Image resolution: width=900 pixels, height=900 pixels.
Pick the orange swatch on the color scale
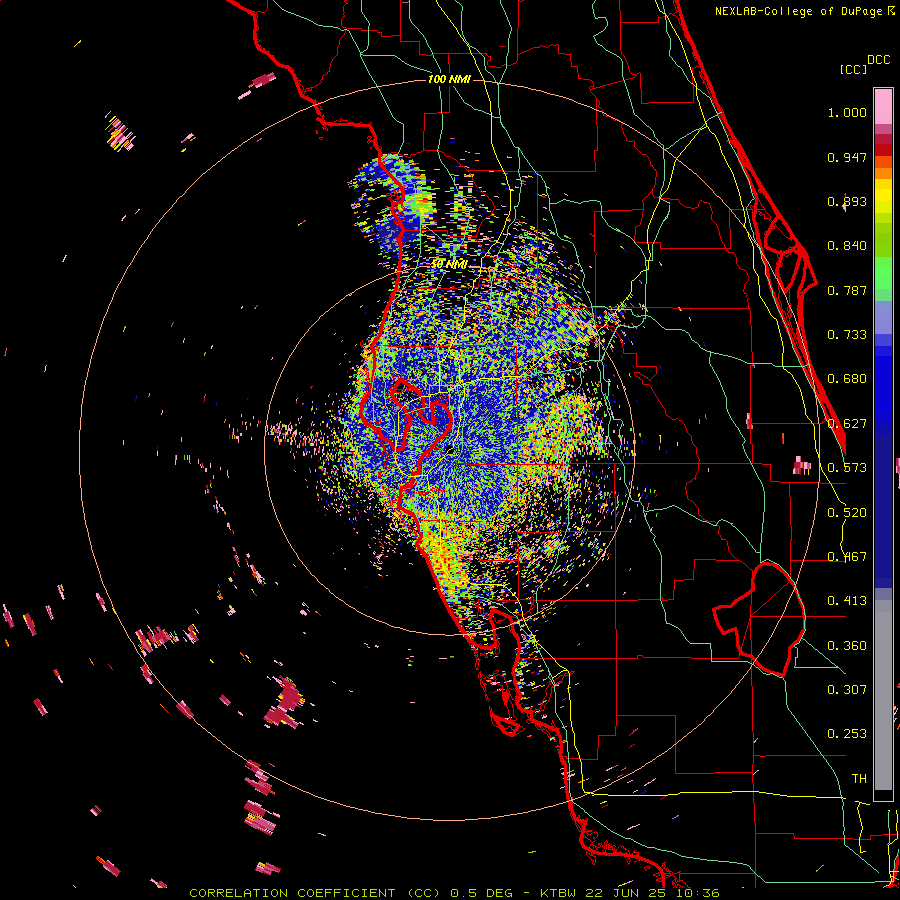[883, 173]
